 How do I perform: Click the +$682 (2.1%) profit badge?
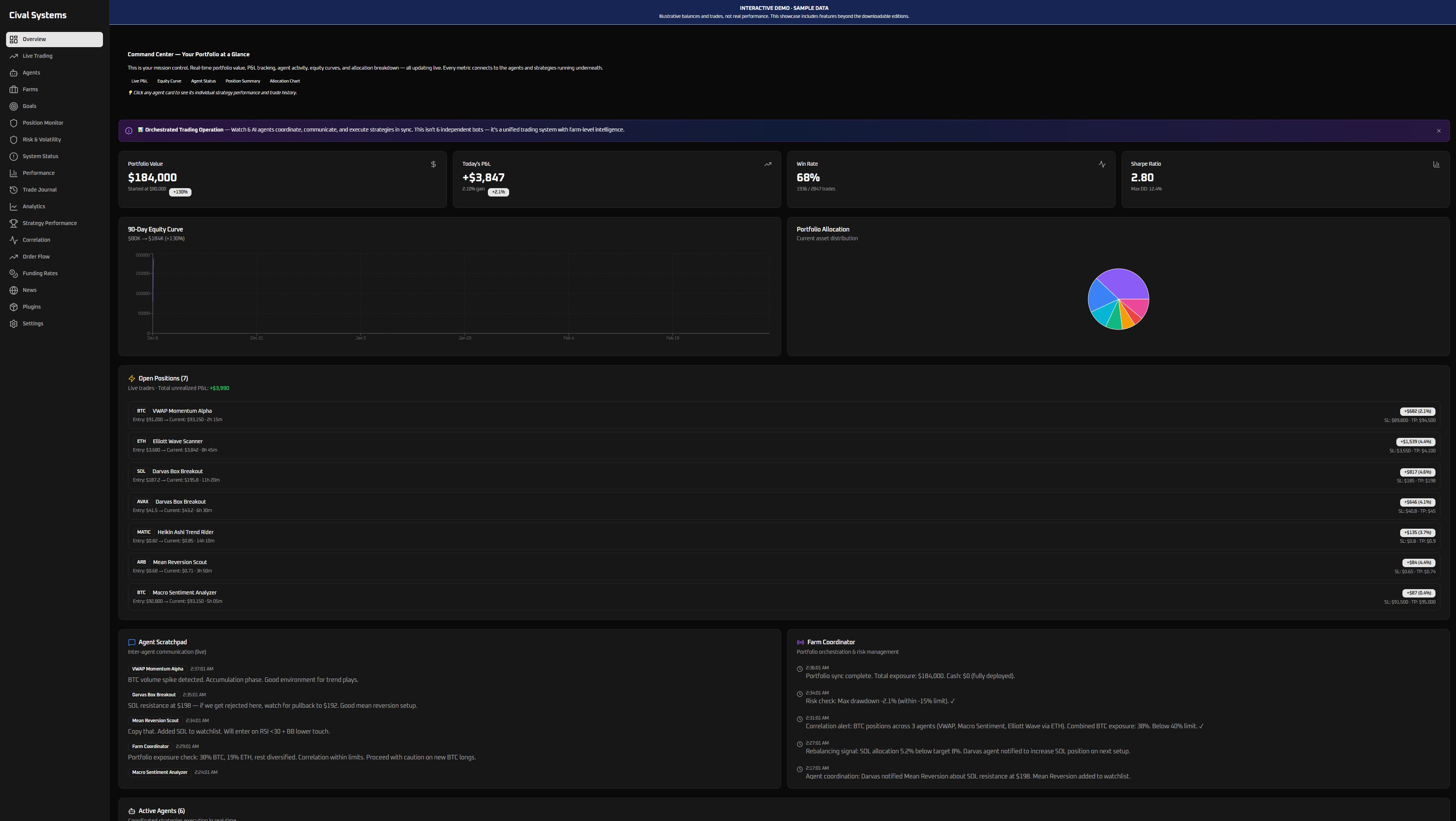(1418, 412)
